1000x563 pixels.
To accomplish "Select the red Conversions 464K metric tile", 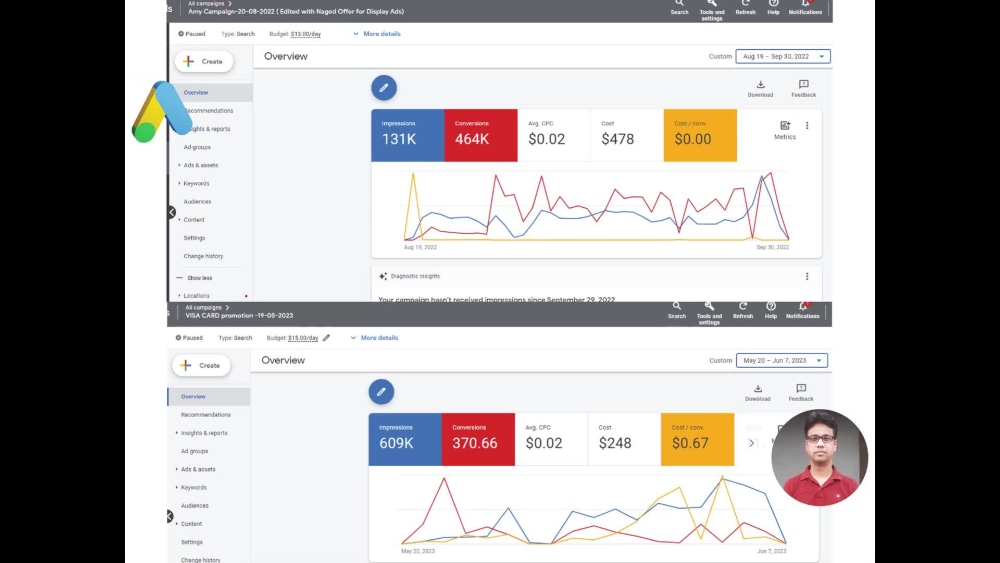I will click(x=481, y=135).
